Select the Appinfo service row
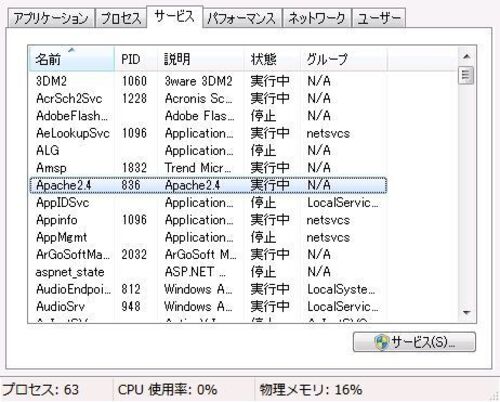The image size is (500, 402). coord(208,220)
